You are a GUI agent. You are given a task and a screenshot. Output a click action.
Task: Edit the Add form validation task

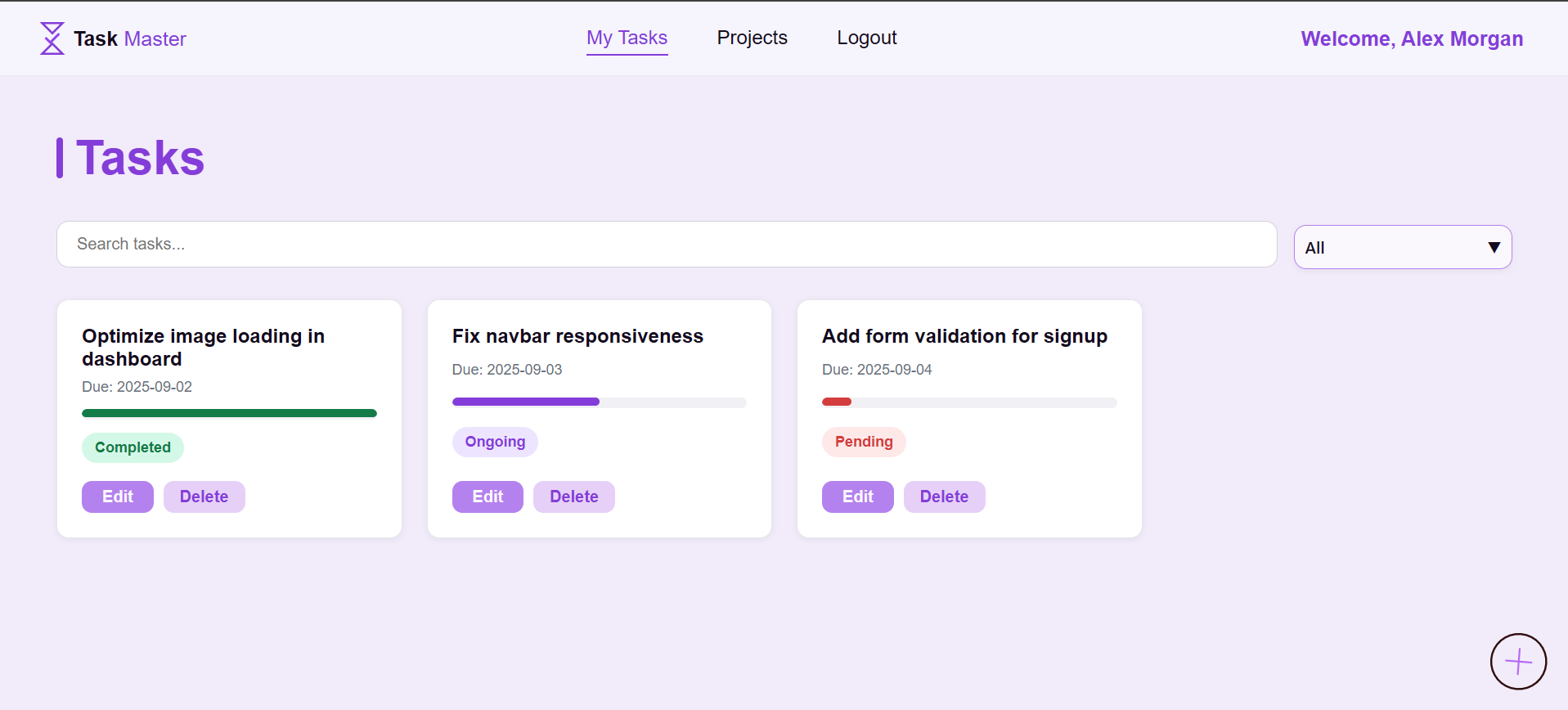[x=857, y=497]
